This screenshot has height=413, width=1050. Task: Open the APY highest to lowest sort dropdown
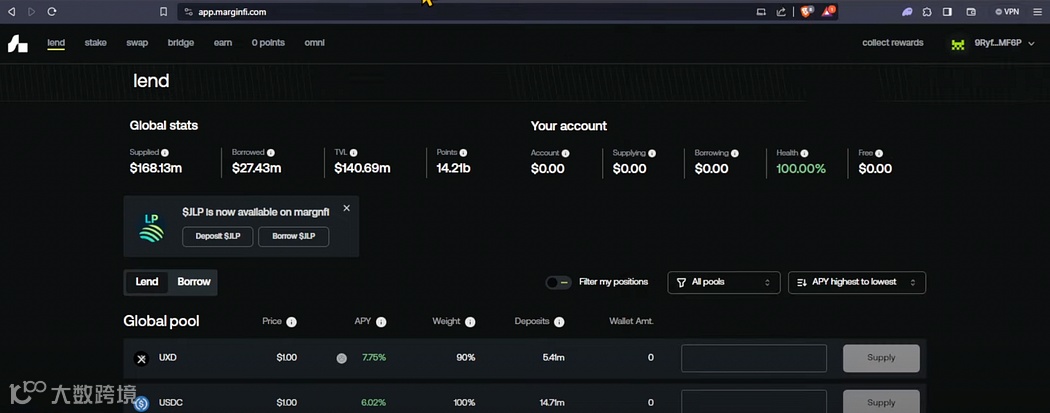coord(857,282)
